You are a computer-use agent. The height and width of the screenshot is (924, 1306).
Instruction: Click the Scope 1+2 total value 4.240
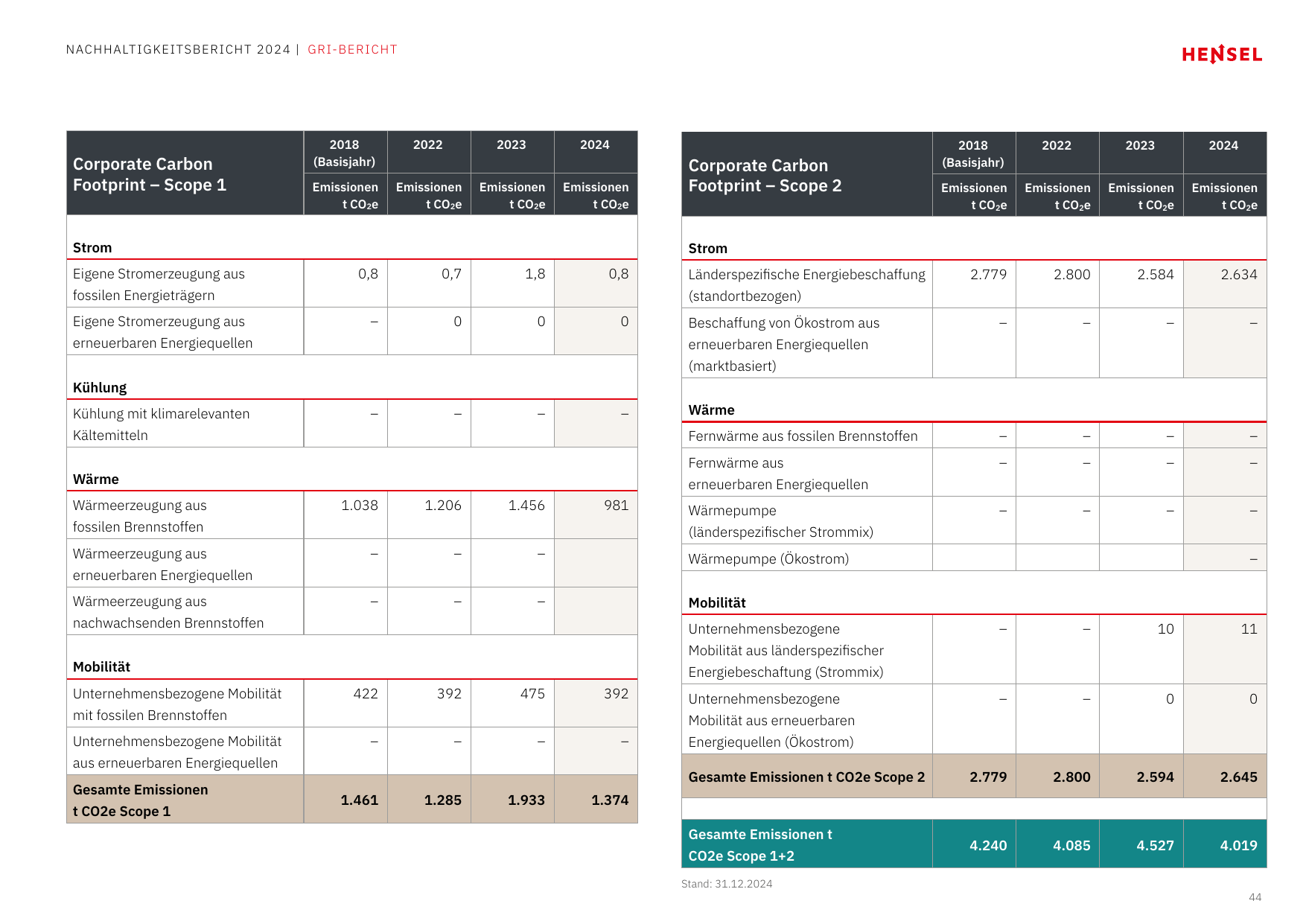(x=988, y=846)
